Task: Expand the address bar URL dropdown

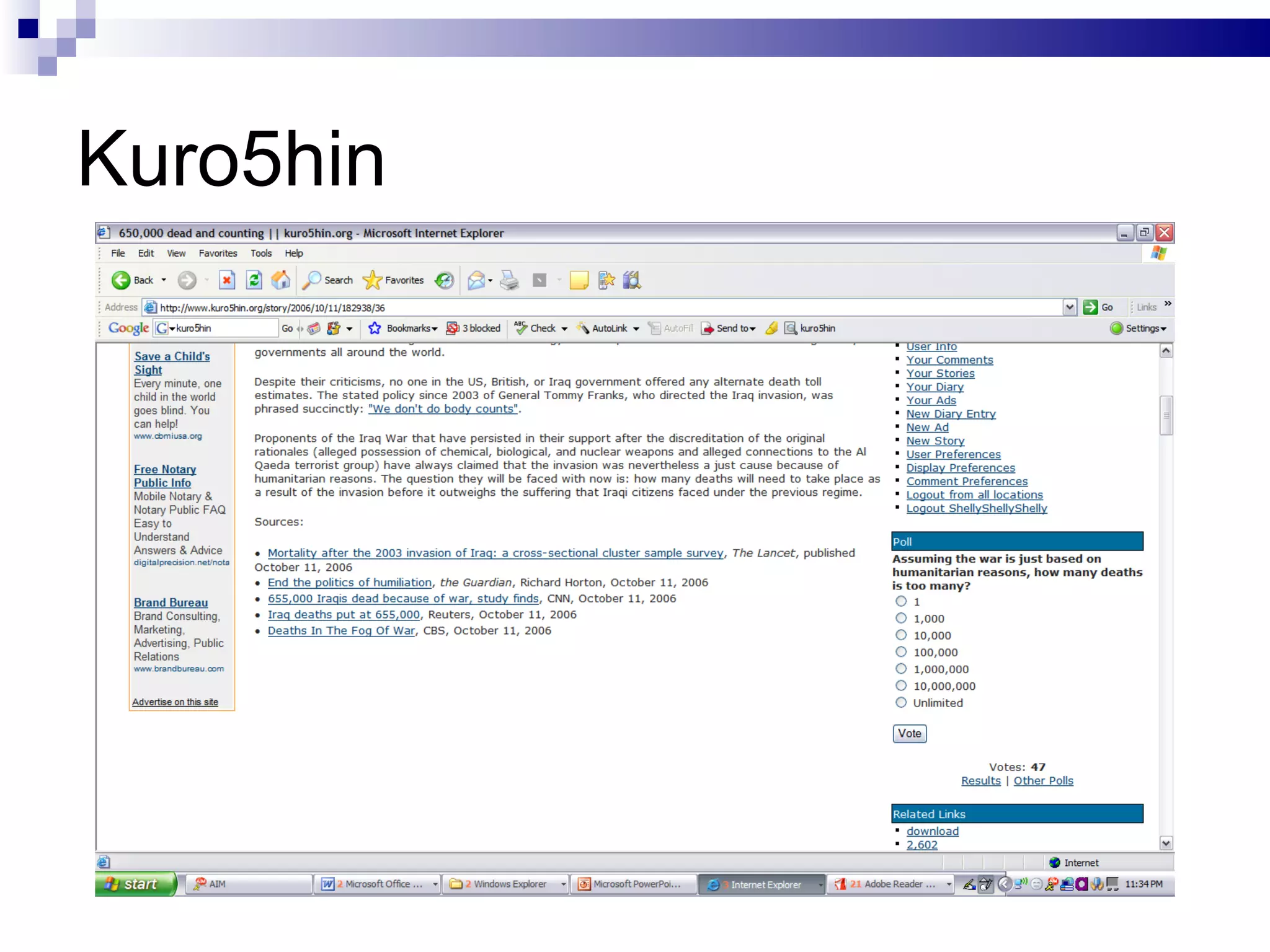Action: click(x=1069, y=307)
